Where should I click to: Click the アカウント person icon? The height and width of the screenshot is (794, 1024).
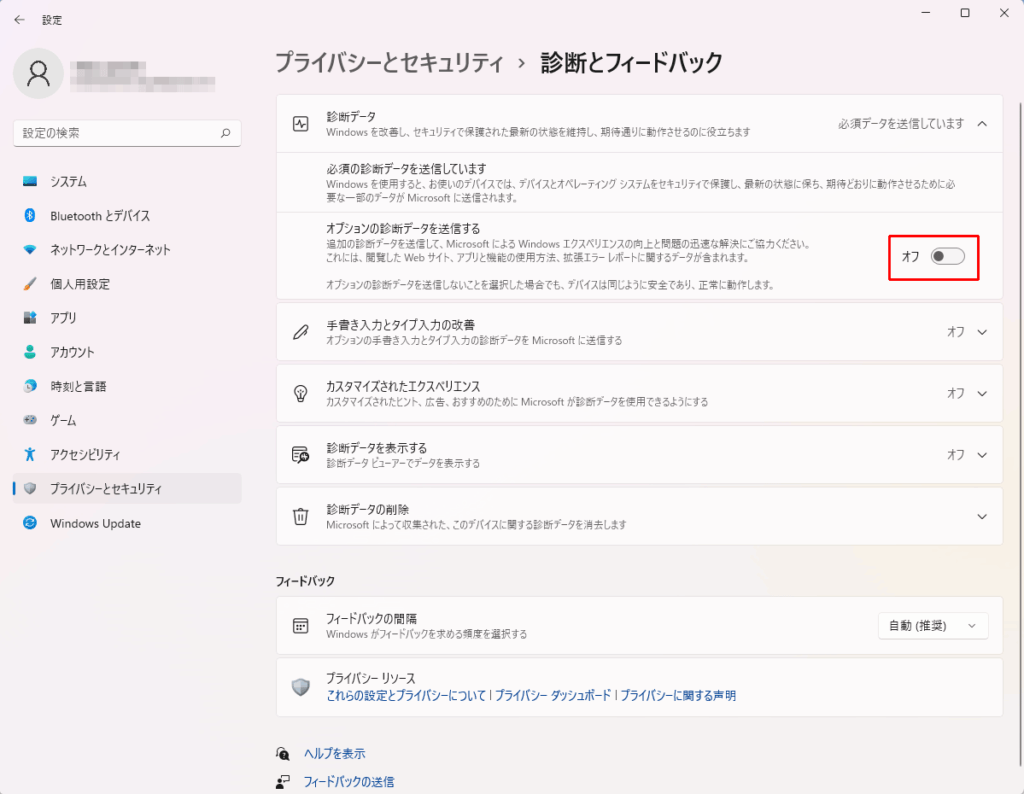pyautogui.click(x=30, y=352)
